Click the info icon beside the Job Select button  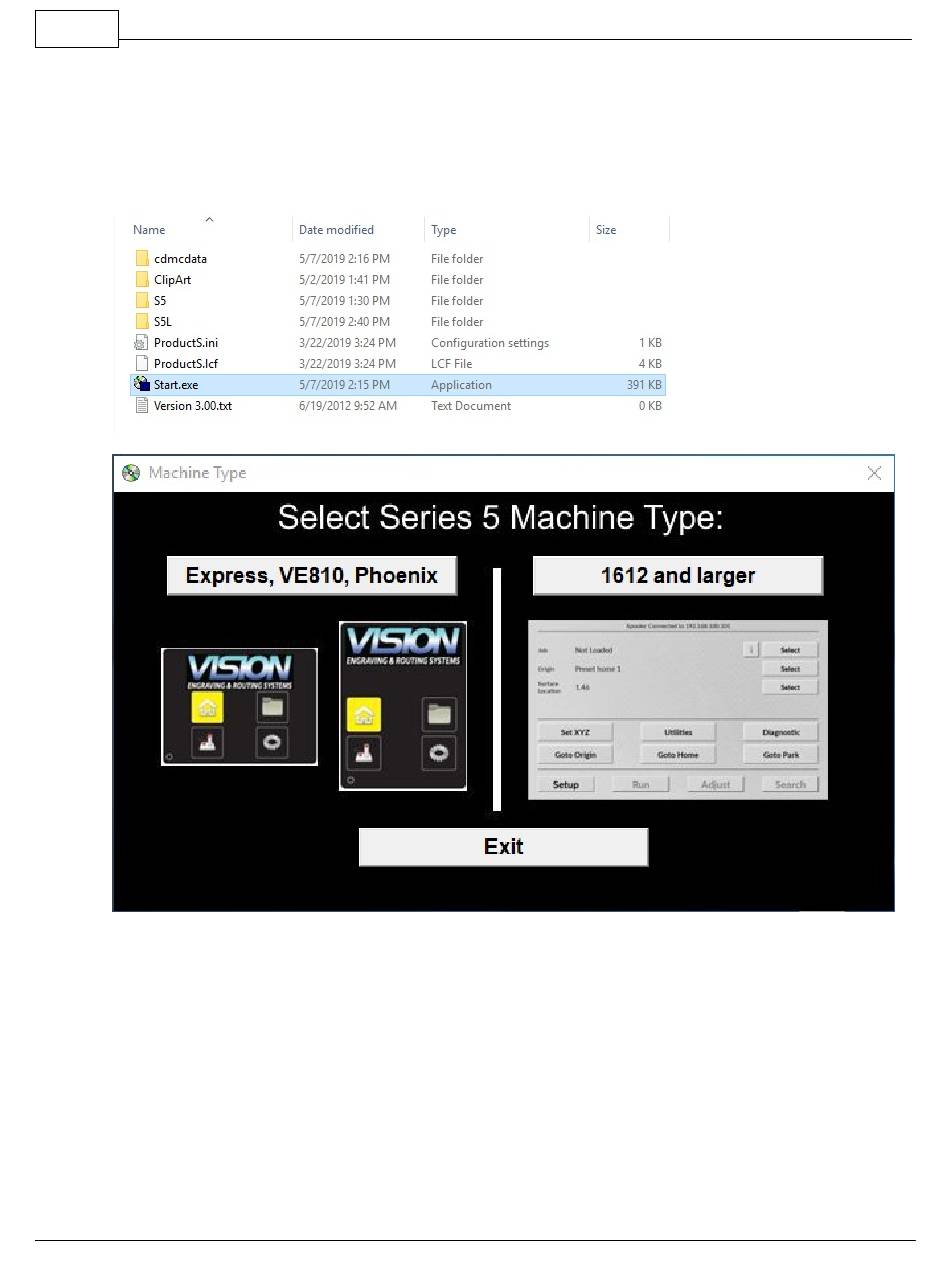coord(751,650)
